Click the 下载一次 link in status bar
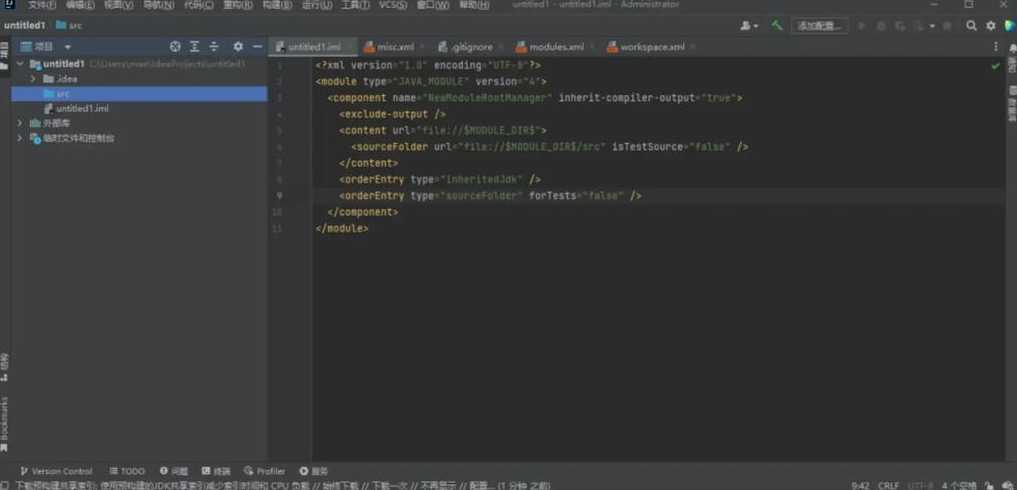Viewport: 1017px width, 490px height. (390, 485)
